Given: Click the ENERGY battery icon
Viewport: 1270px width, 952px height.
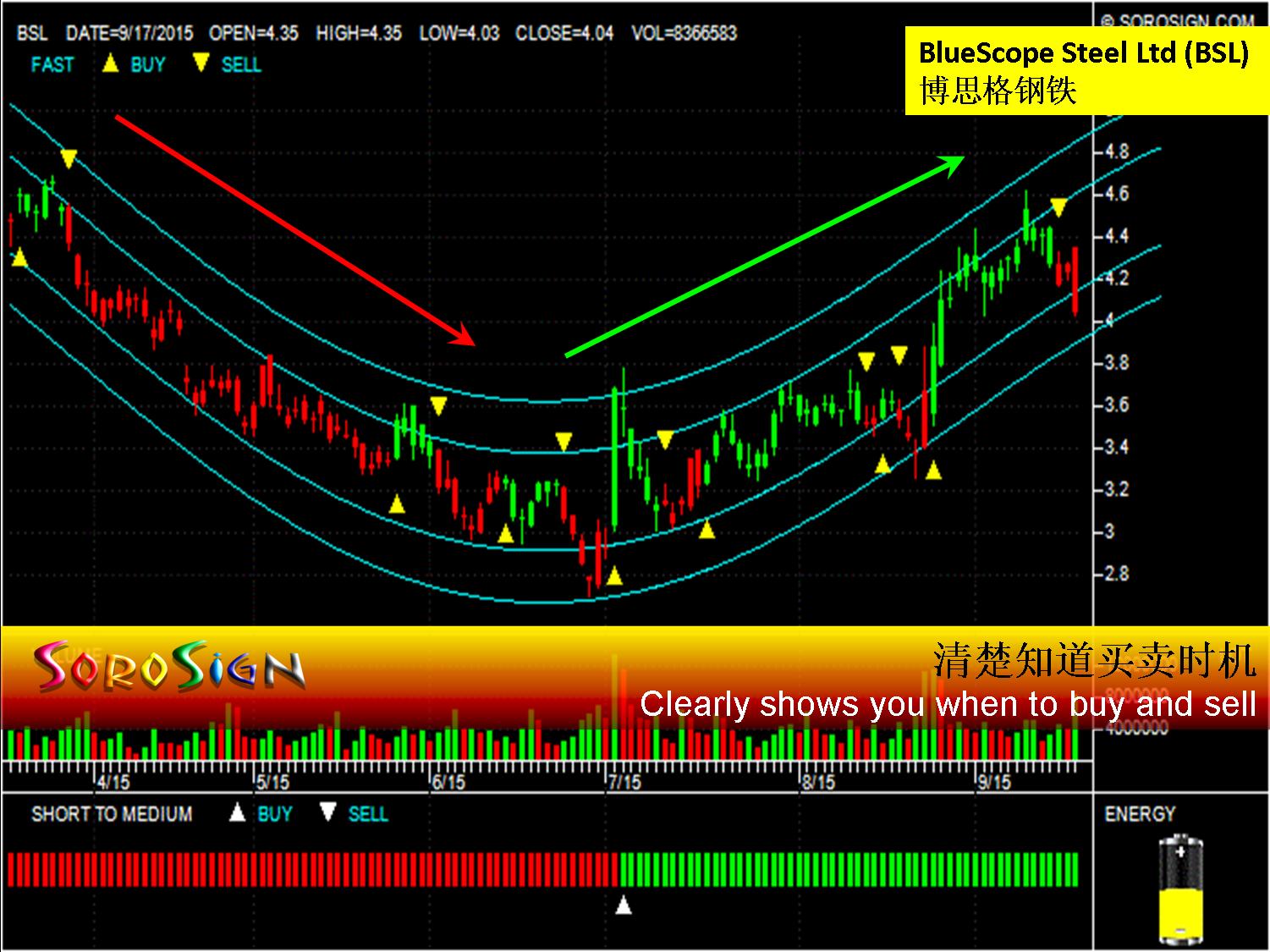Looking at the screenshot, I should pos(1179,890).
